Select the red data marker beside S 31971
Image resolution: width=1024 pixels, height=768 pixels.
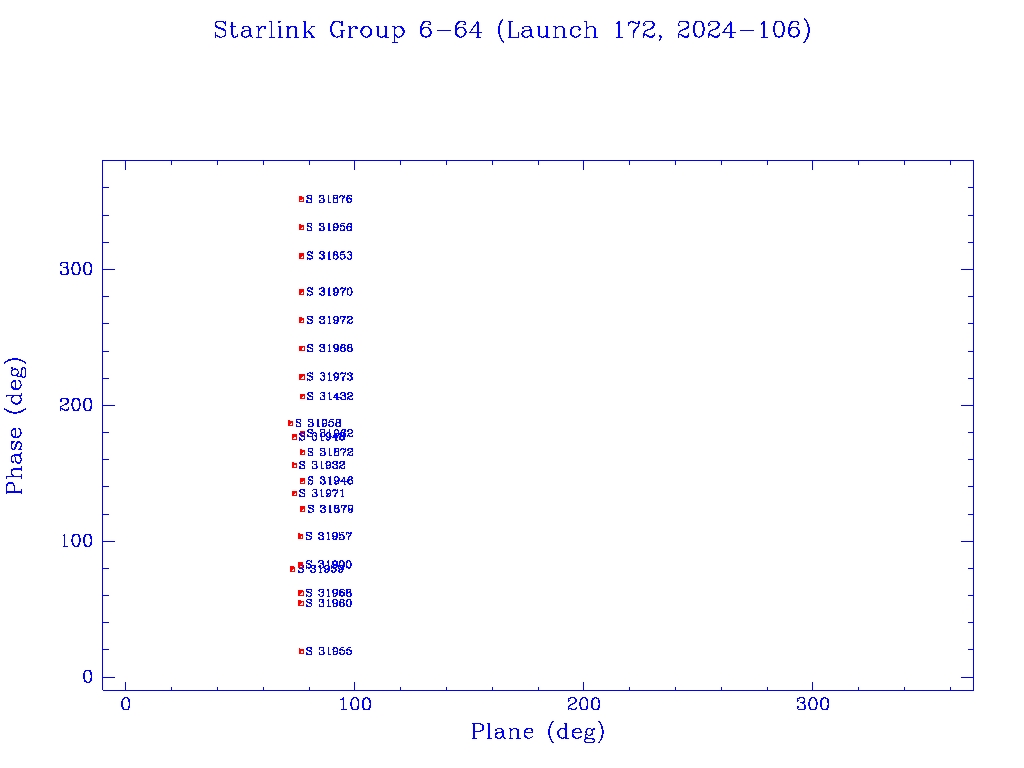(294, 494)
